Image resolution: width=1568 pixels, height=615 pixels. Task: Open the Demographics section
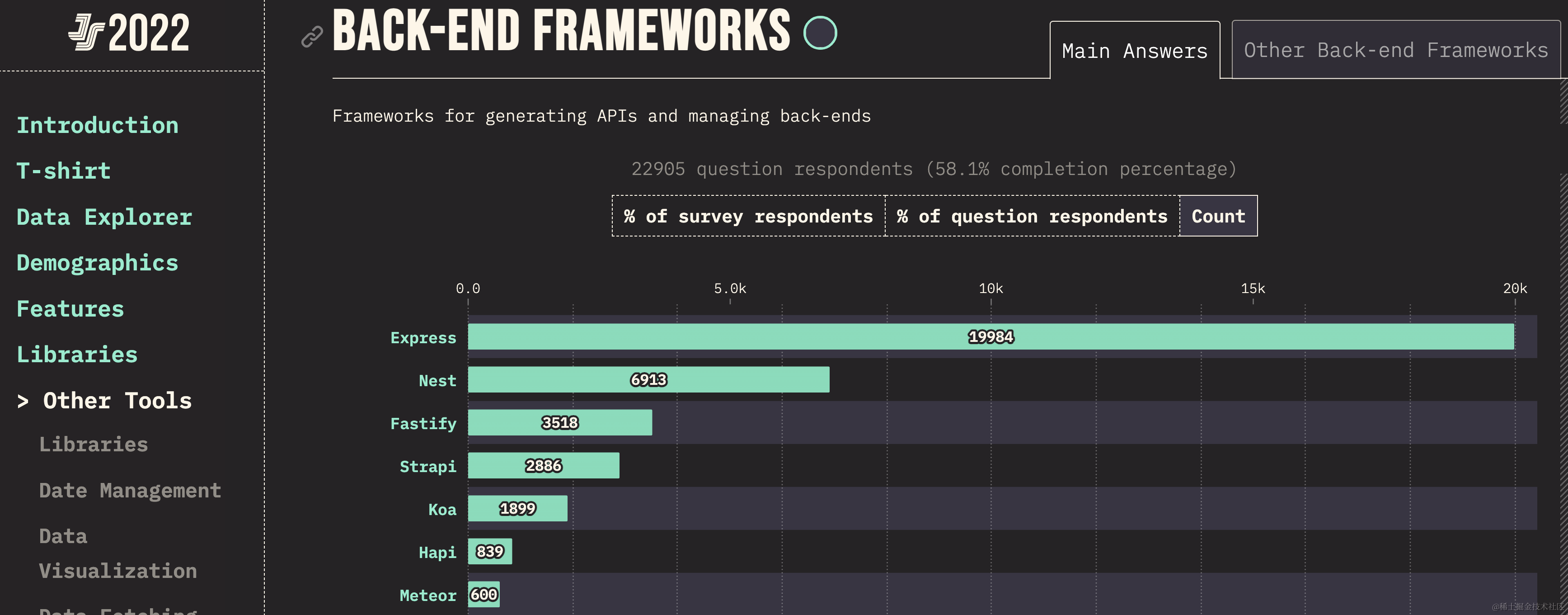point(98,263)
